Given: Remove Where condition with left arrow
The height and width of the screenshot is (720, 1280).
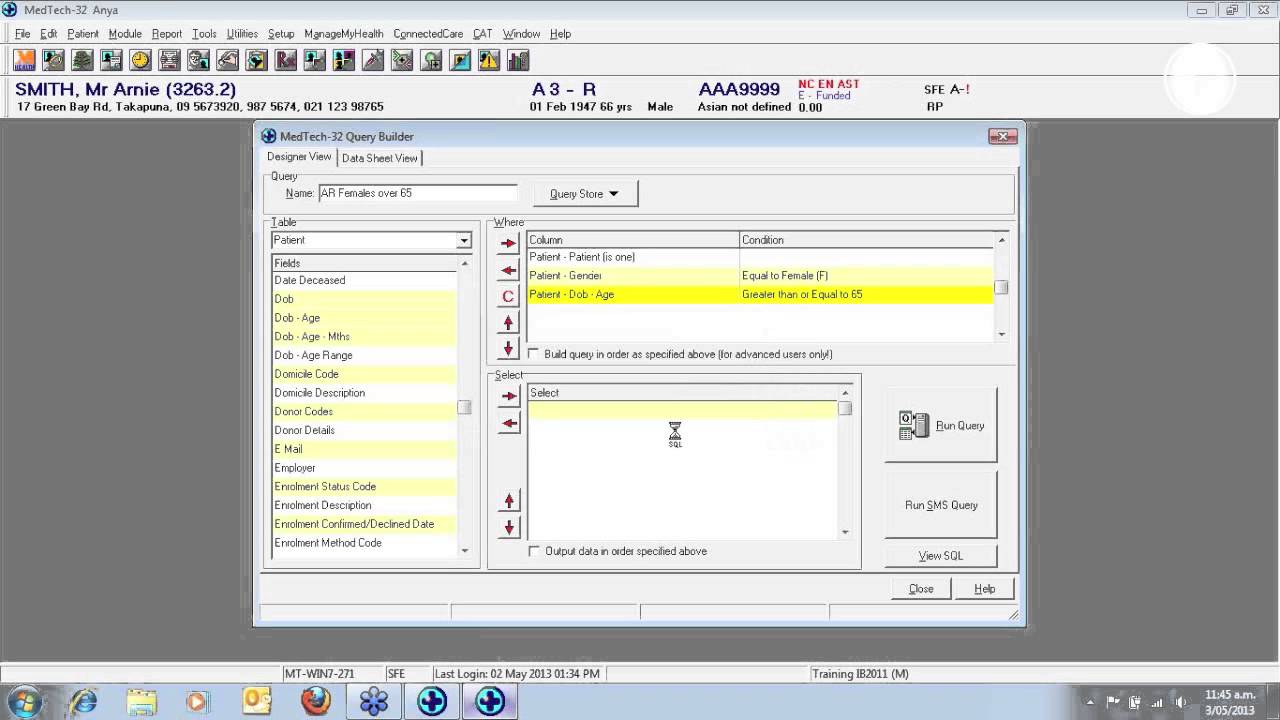Looking at the screenshot, I should [x=509, y=270].
